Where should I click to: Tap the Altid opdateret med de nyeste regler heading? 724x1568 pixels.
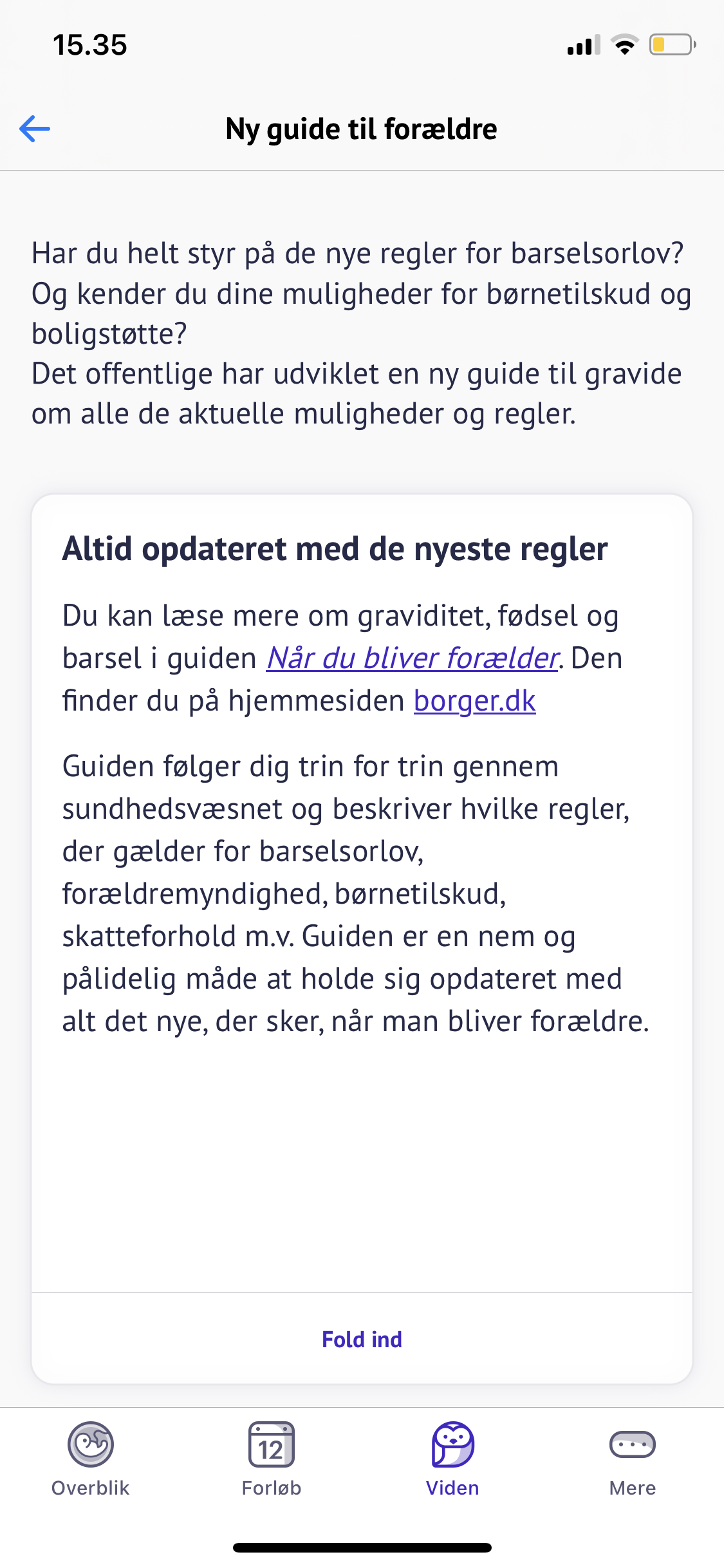335,549
